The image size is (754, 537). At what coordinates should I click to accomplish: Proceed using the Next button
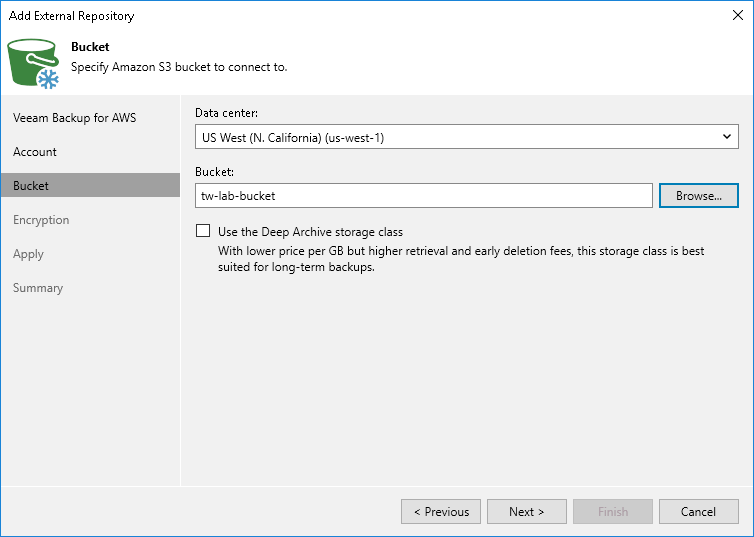click(x=527, y=512)
